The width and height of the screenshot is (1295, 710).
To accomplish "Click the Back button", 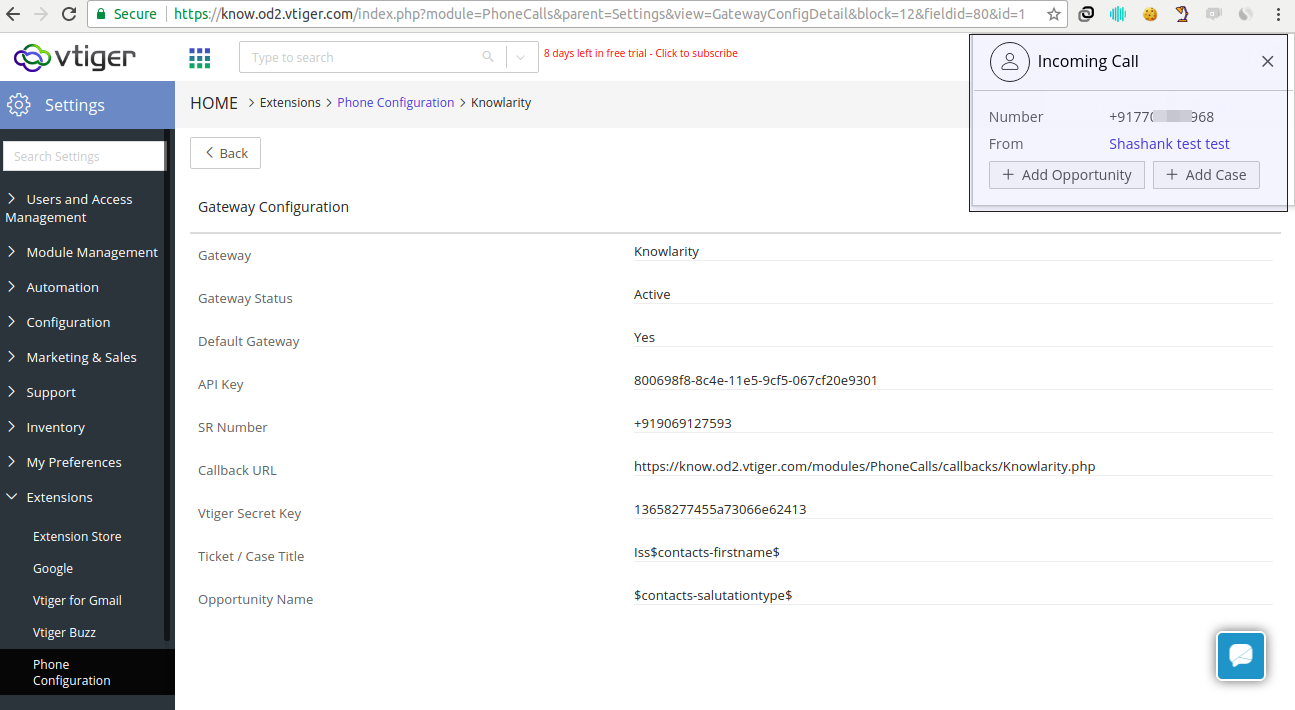I will coord(225,153).
